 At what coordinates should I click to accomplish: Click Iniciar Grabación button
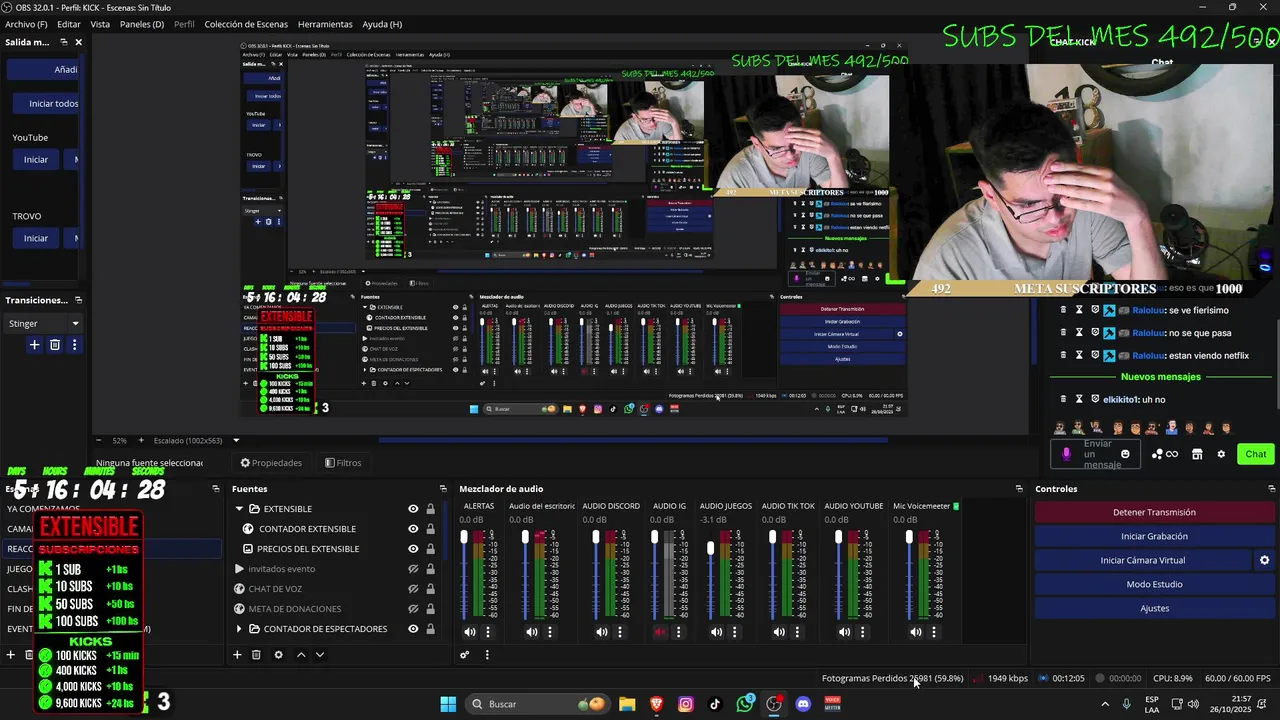click(1154, 536)
